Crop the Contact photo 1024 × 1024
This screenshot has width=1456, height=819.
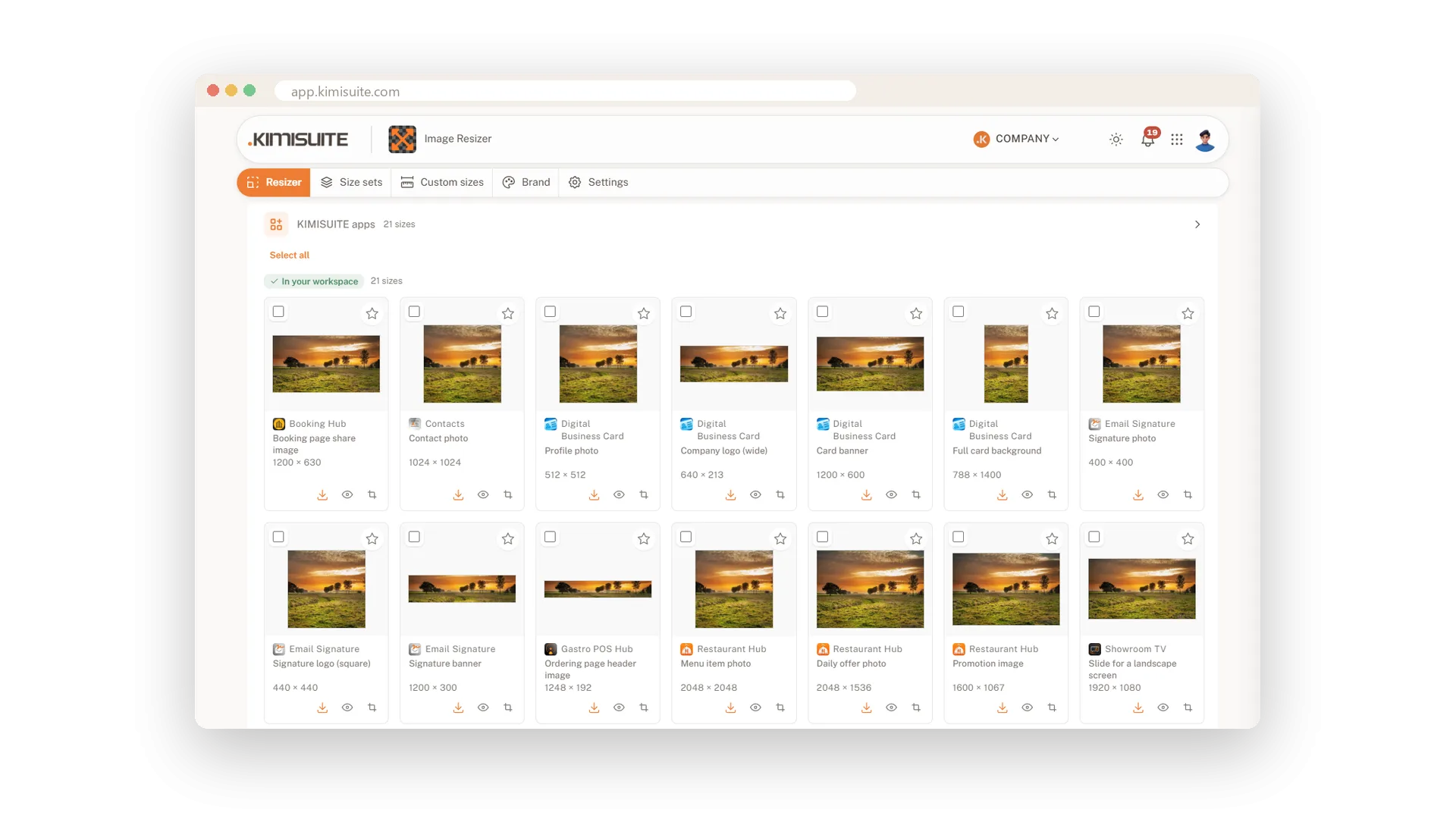click(508, 495)
